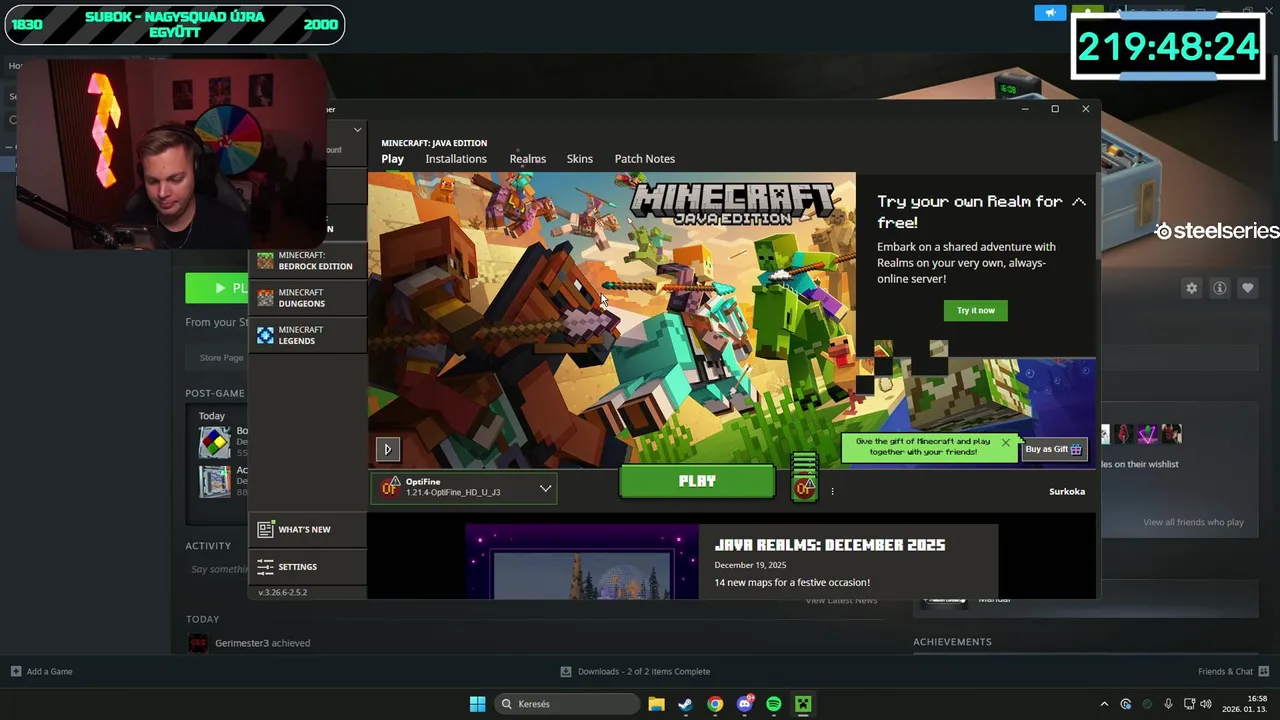1280x720 pixels.
Task: Collapse the Try your own Realm panel
Action: (x=1079, y=202)
